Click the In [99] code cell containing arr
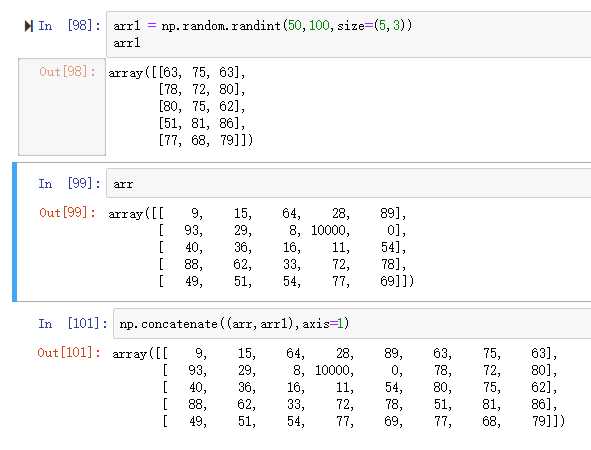This screenshot has height=450, width=591. pyautogui.click(x=349, y=184)
